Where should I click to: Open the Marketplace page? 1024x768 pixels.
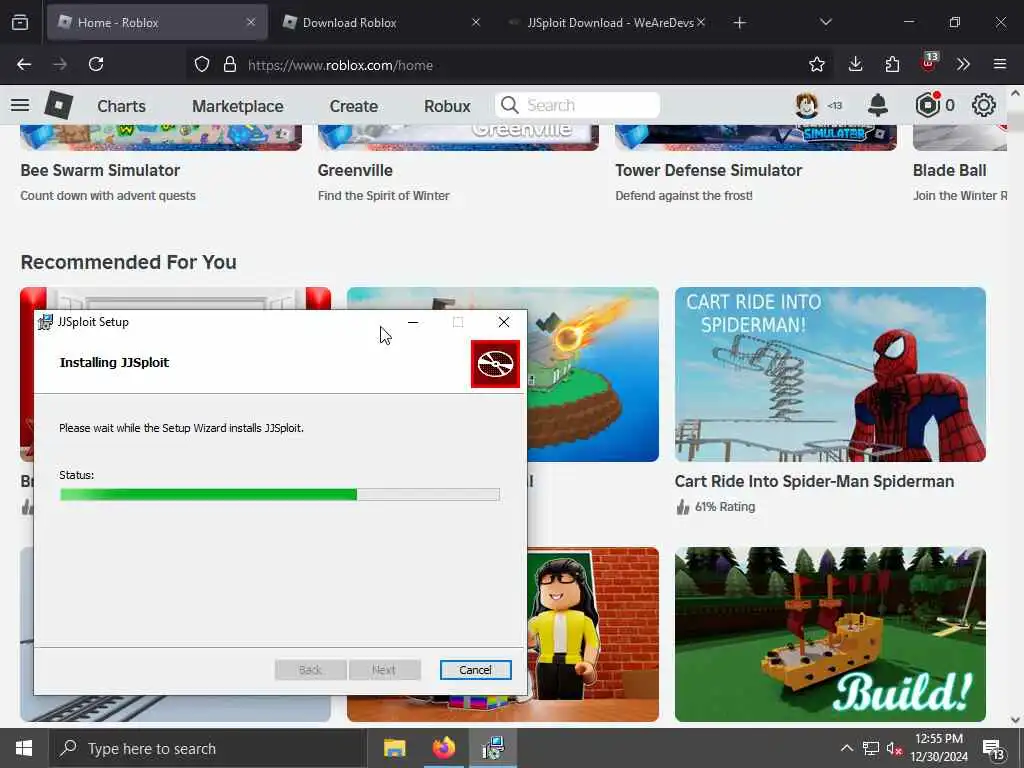(x=238, y=106)
